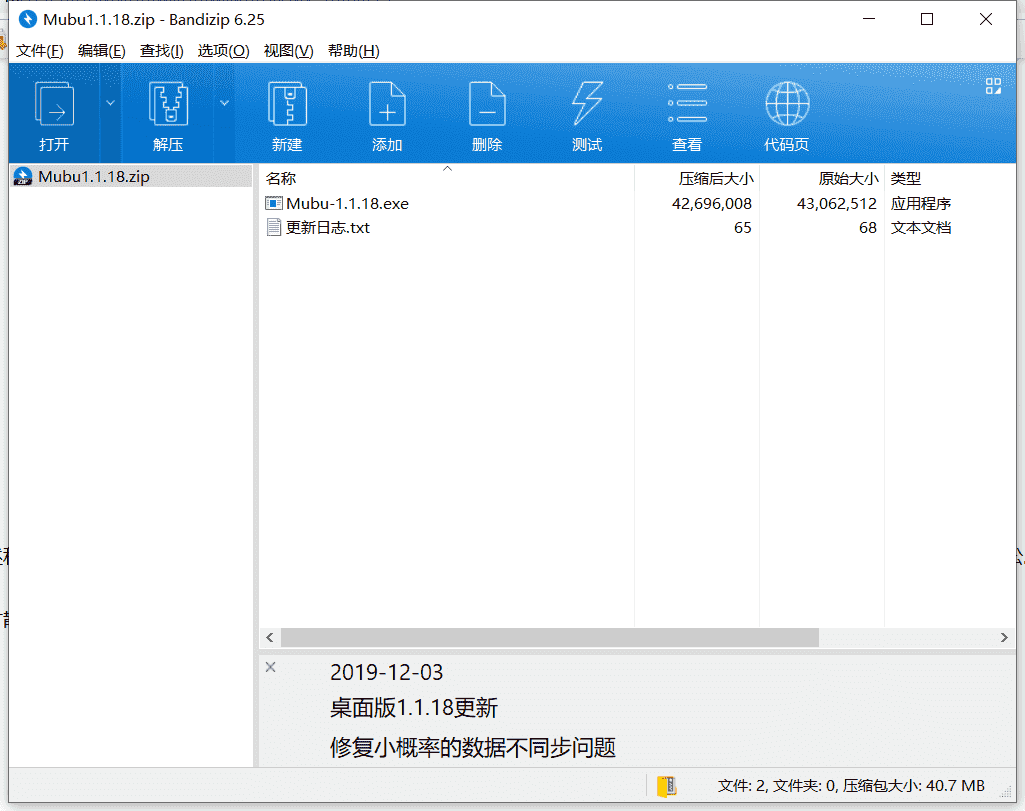1025x811 pixels.
Task: Select the 更新日志.txt file row
Action: click(x=637, y=227)
